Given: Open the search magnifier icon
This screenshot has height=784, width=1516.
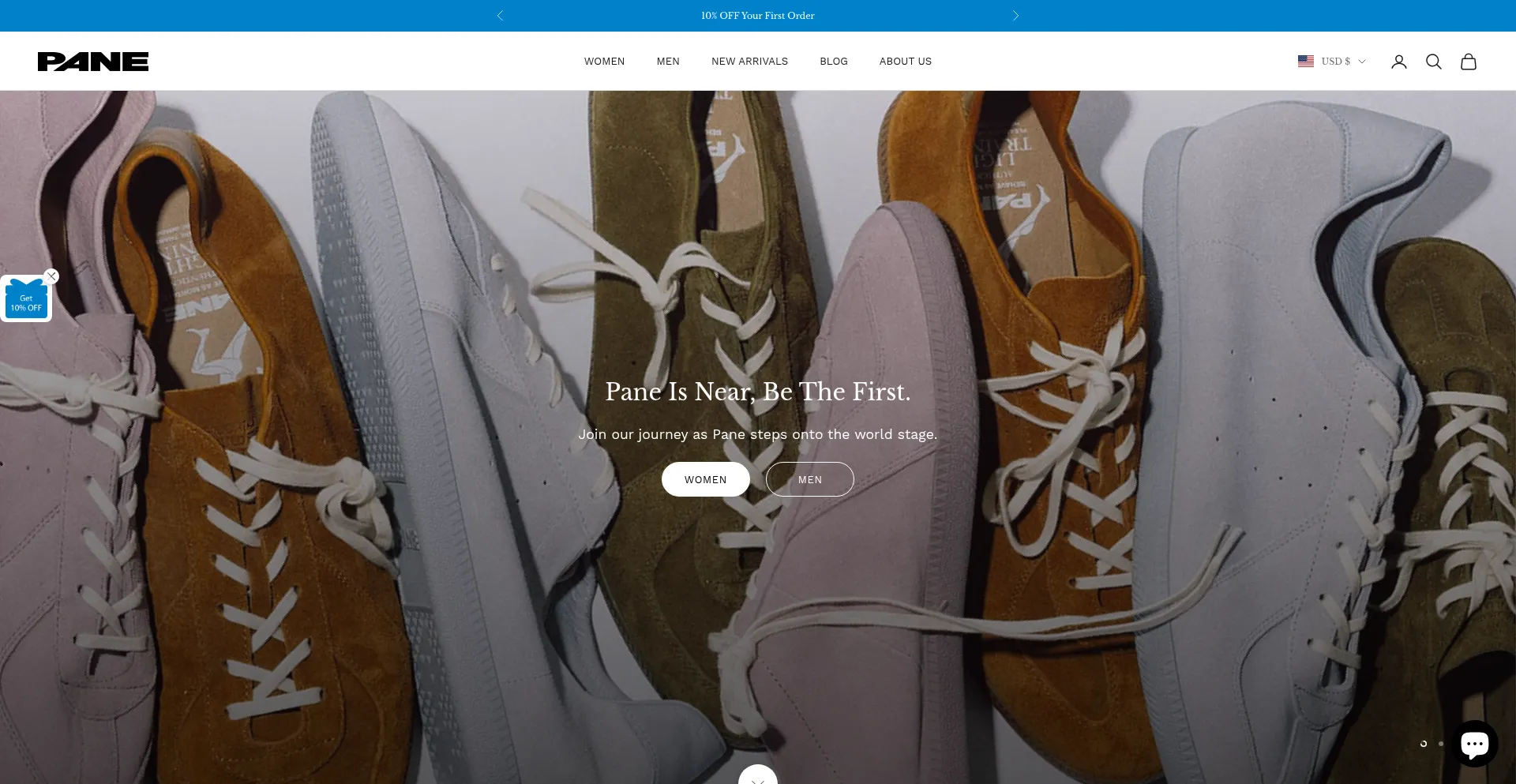Looking at the screenshot, I should click(1433, 62).
